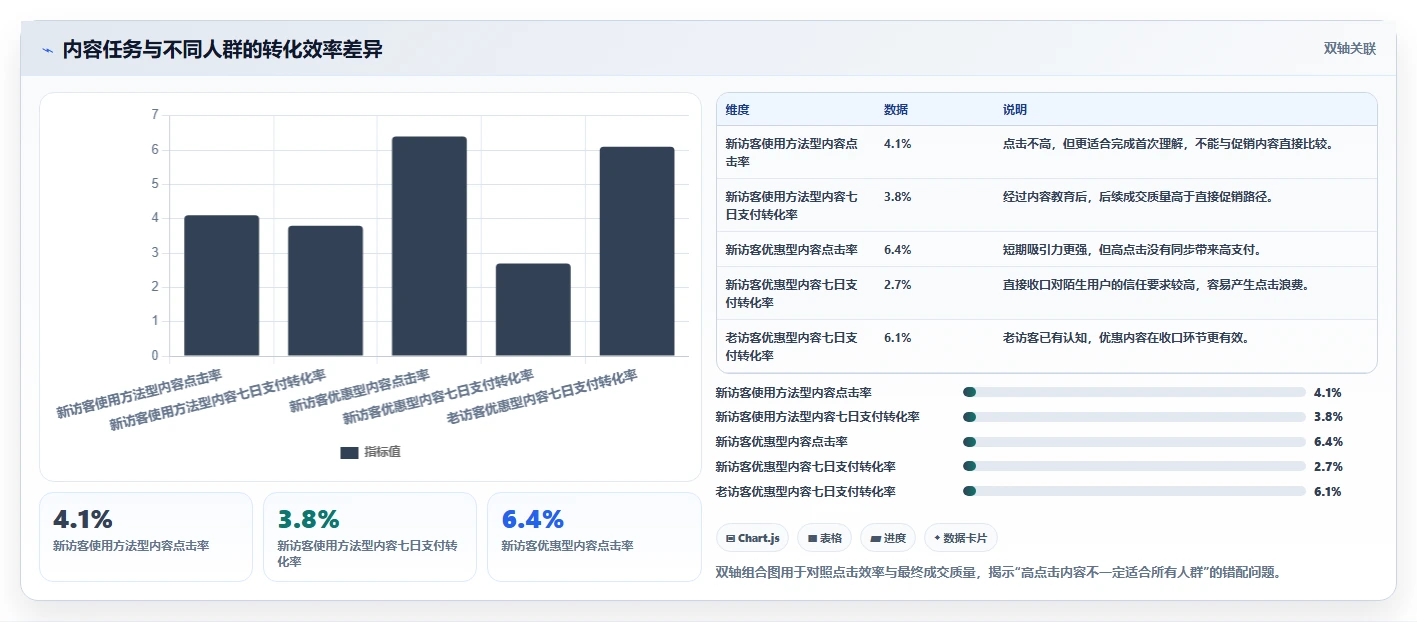
Task: Click table cell value 6.1%
Action: point(897,338)
